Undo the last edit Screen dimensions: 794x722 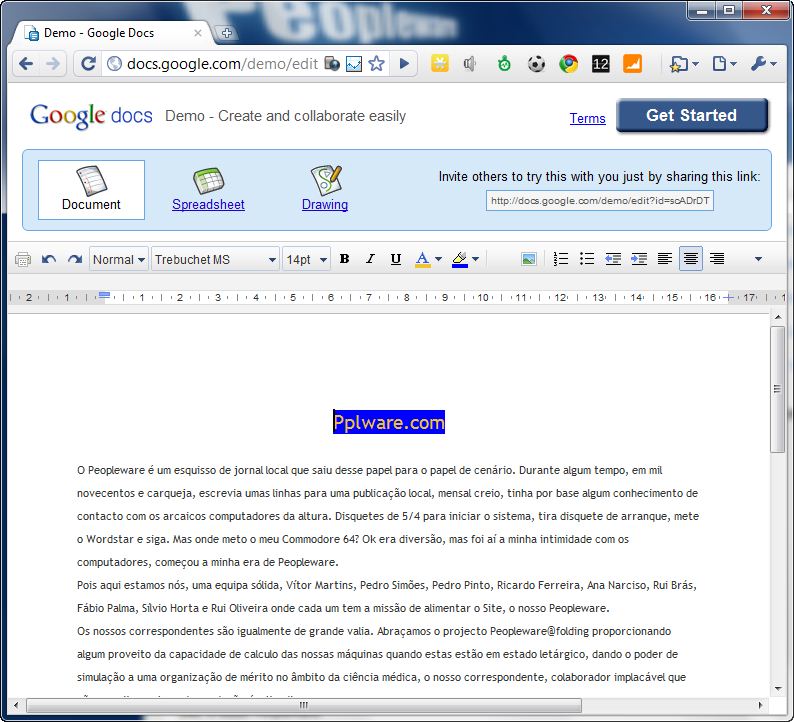[x=49, y=259]
